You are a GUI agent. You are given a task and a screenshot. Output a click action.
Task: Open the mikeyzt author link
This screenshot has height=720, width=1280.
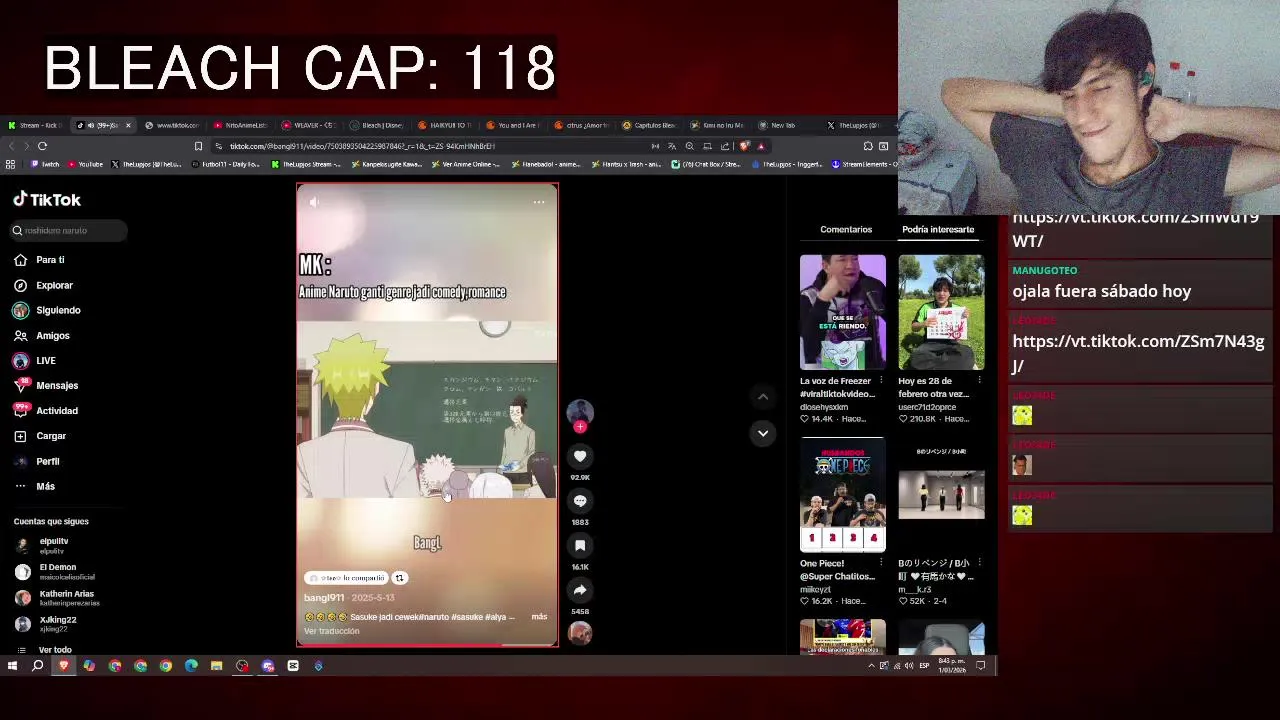[x=816, y=590]
